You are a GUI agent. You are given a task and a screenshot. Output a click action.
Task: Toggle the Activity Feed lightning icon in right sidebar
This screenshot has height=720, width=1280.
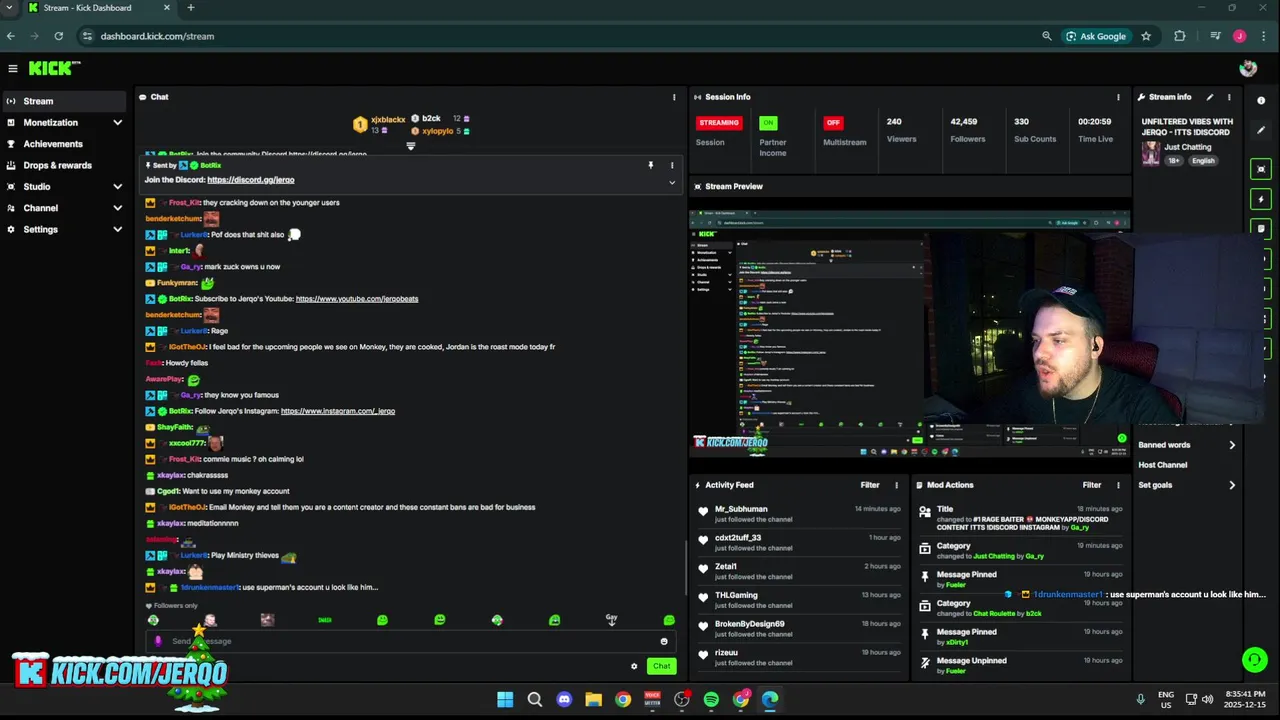1261,199
